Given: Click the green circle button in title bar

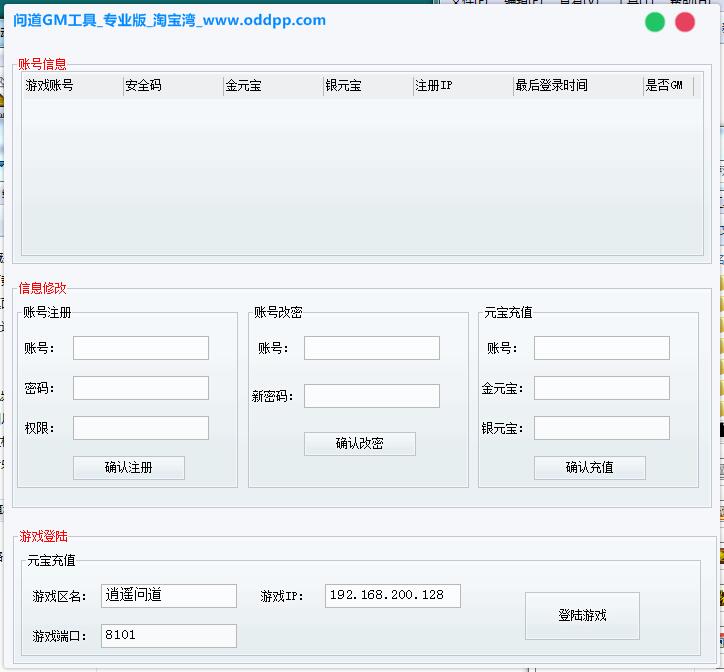Looking at the screenshot, I should coord(655,22).
